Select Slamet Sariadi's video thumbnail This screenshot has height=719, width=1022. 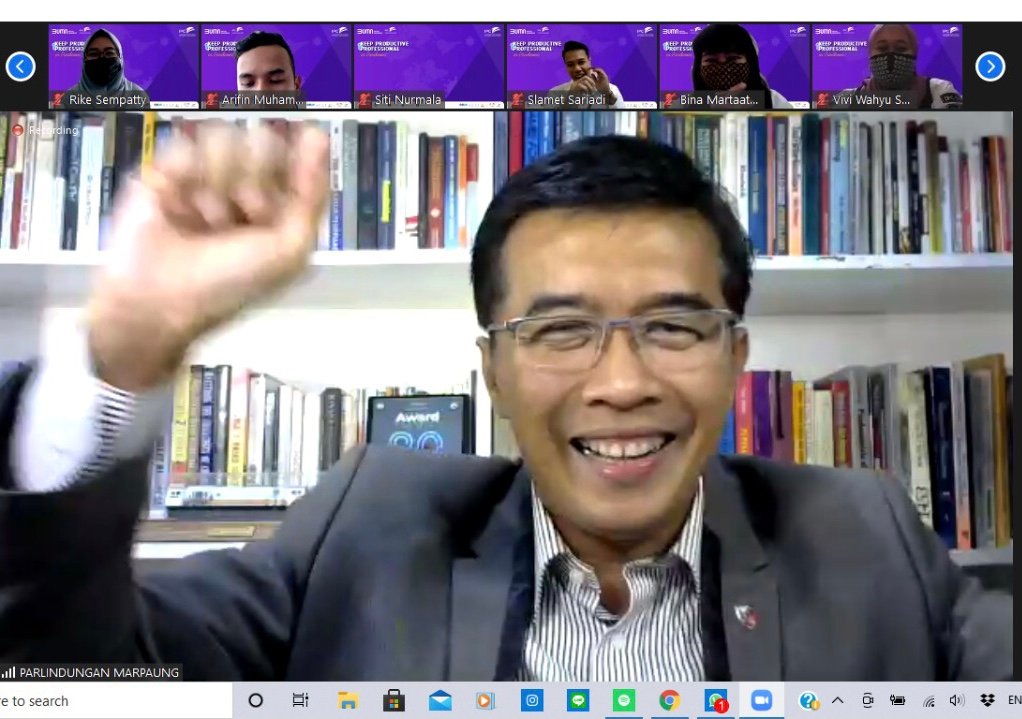click(x=581, y=66)
